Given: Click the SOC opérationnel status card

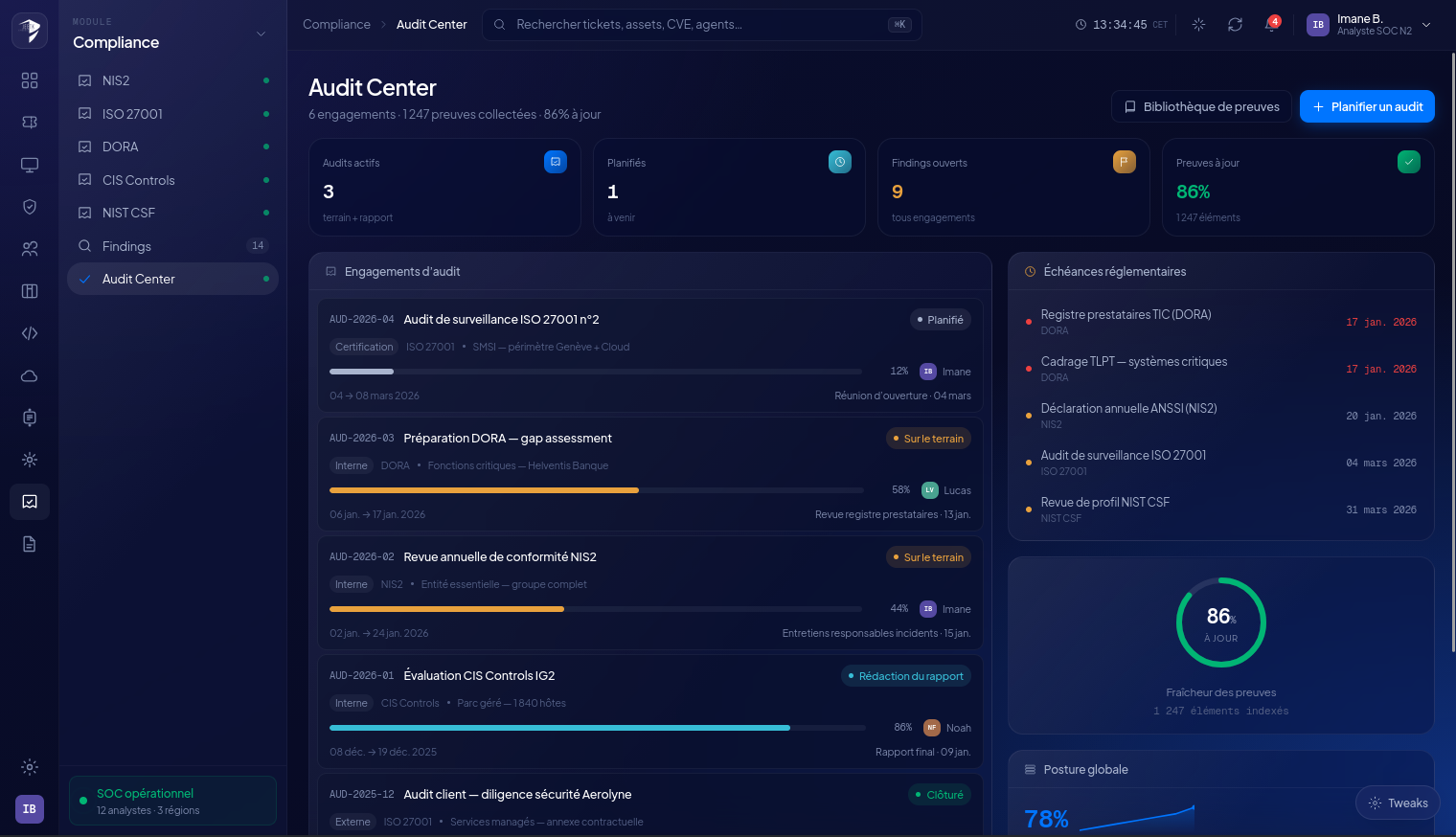Looking at the screenshot, I should [172, 801].
